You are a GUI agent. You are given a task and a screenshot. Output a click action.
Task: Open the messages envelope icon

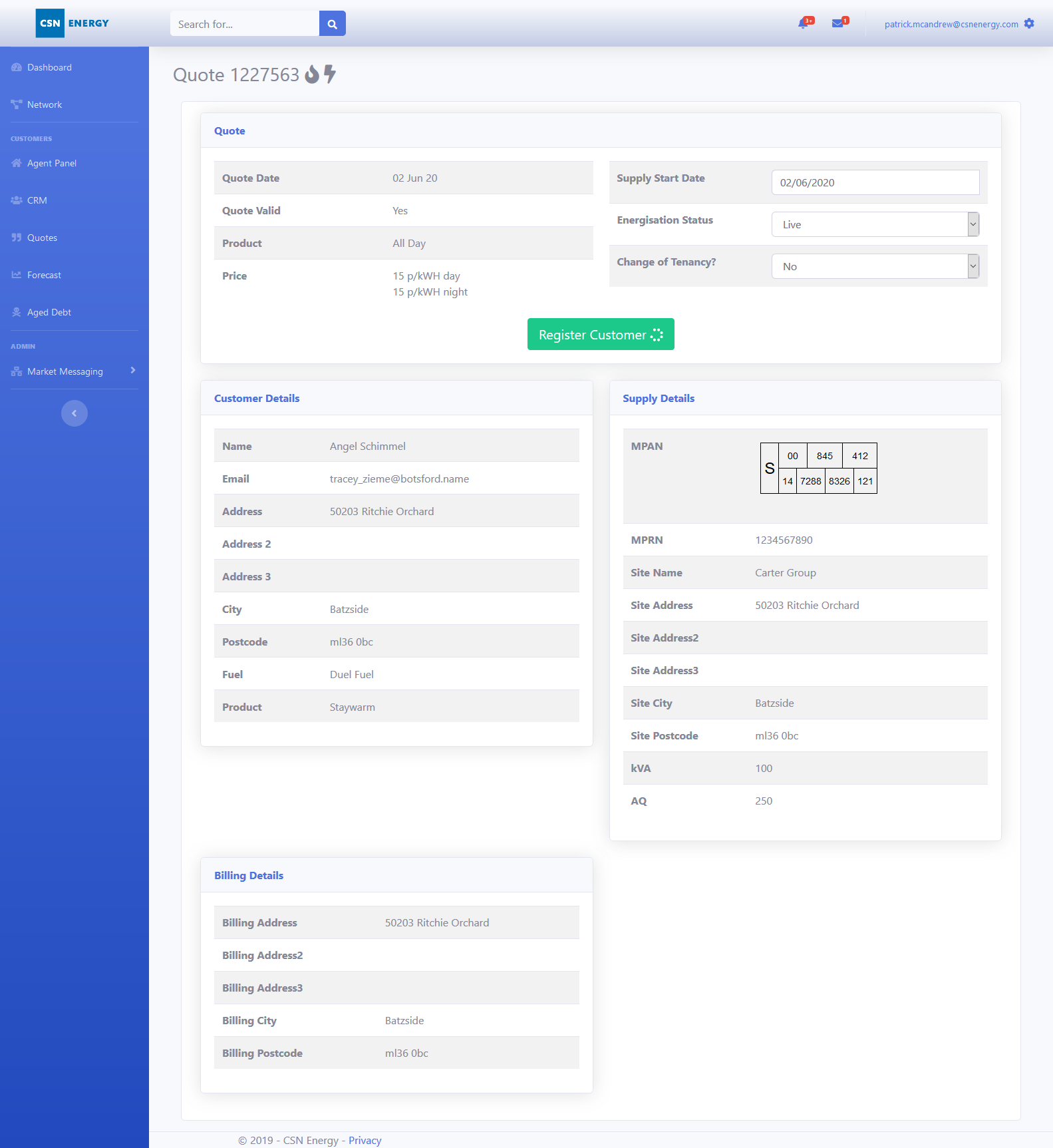click(x=838, y=24)
